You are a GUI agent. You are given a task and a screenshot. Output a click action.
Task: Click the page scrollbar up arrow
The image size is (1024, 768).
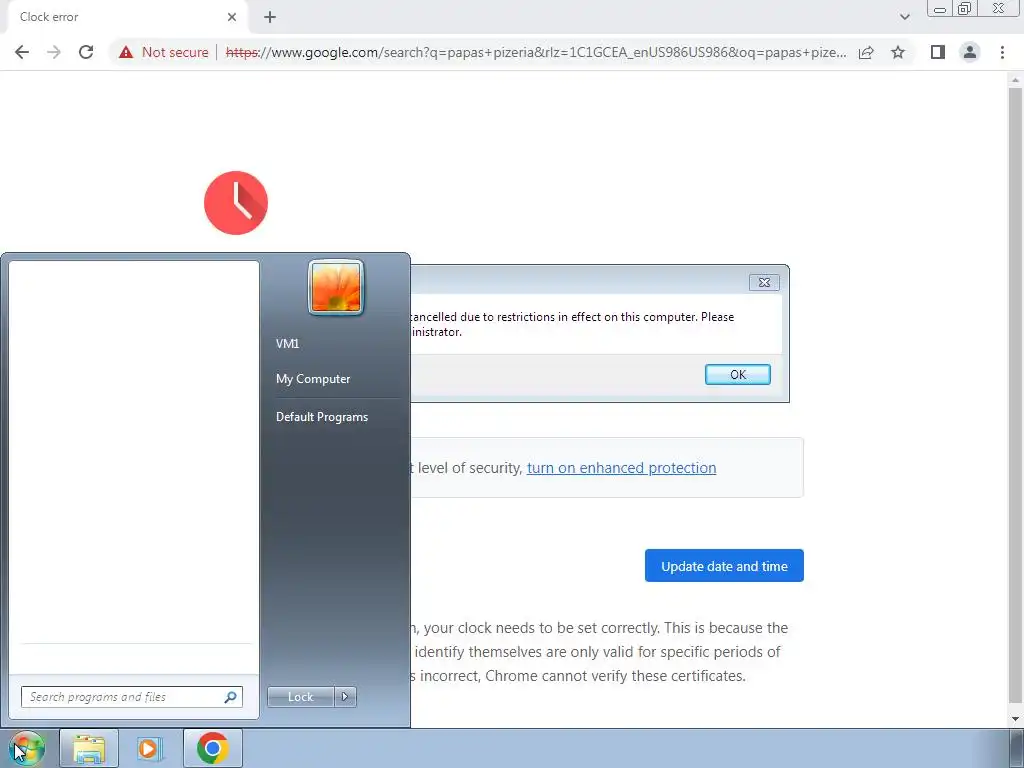click(x=1015, y=80)
